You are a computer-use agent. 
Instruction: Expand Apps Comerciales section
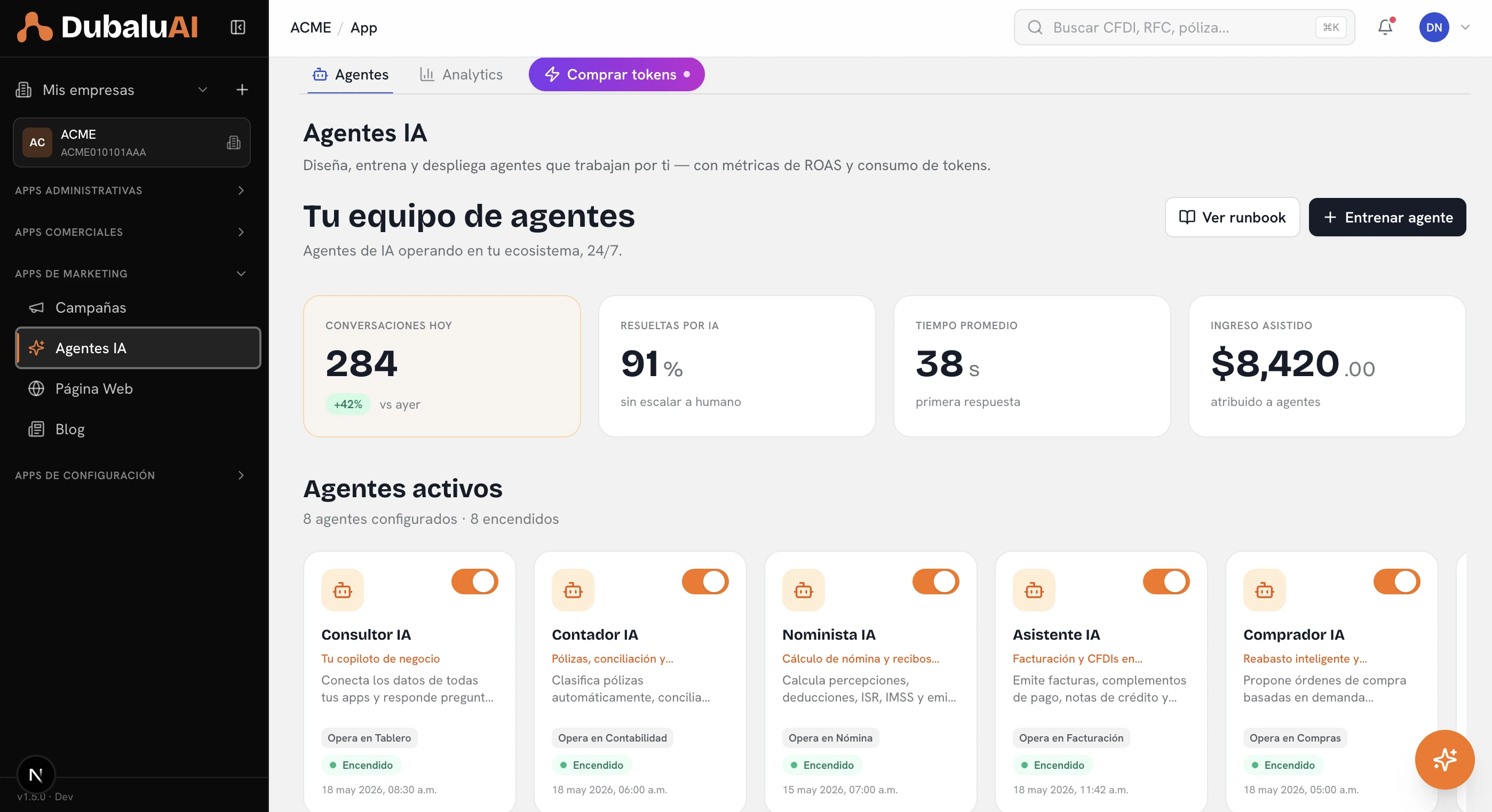(130, 232)
